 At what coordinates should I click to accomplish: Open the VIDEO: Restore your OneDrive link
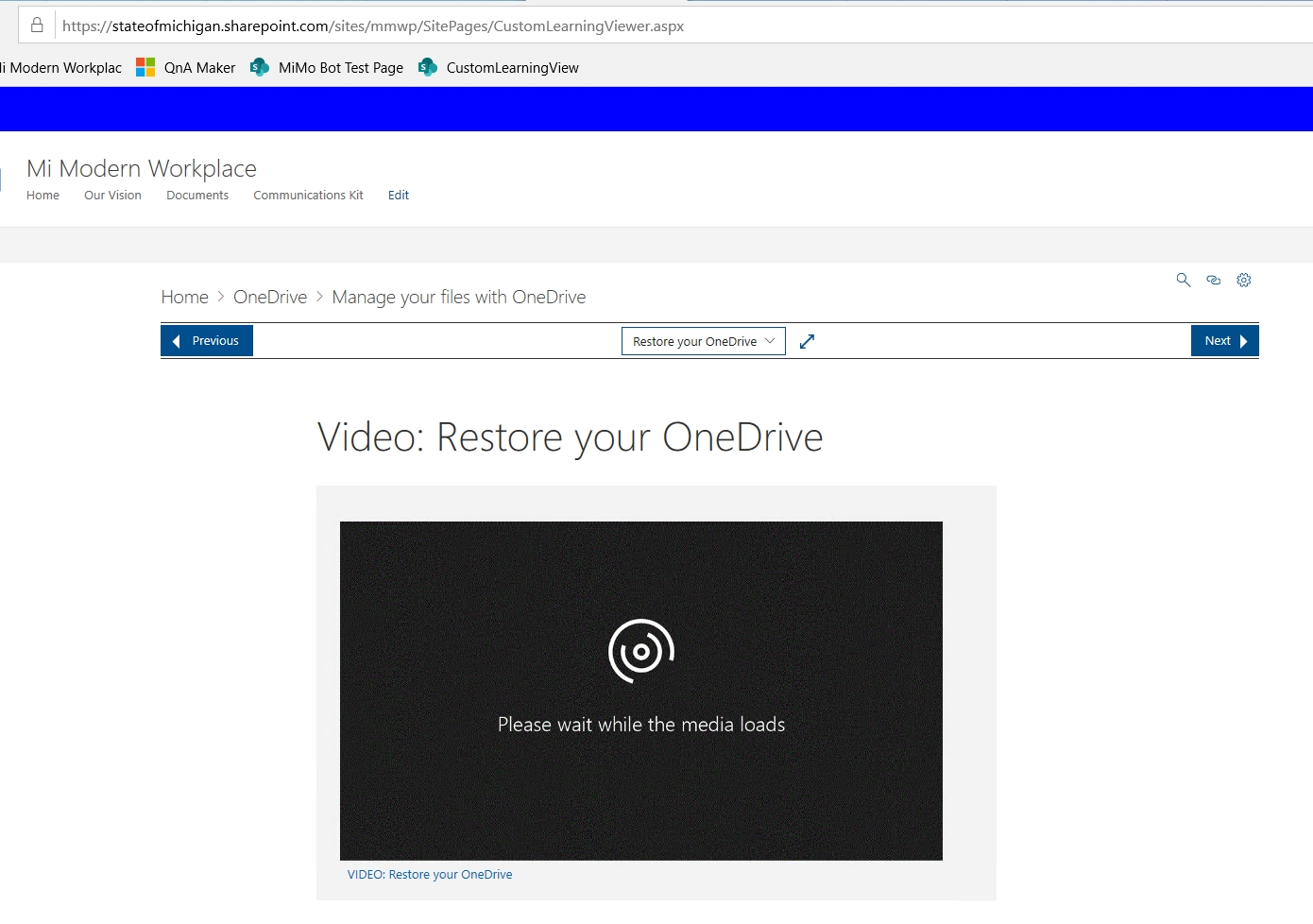point(429,874)
